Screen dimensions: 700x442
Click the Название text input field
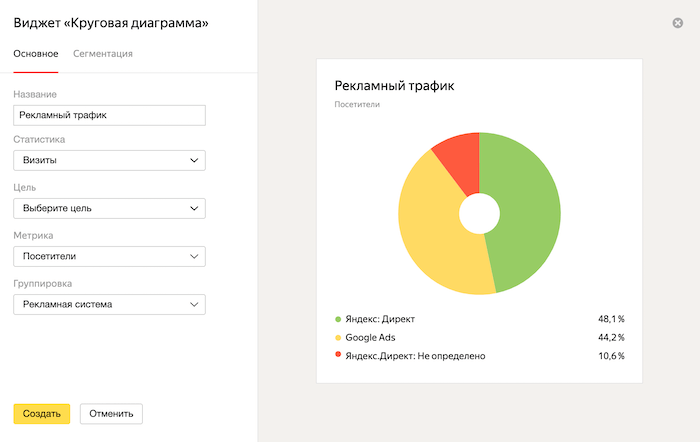pyautogui.click(x=109, y=115)
